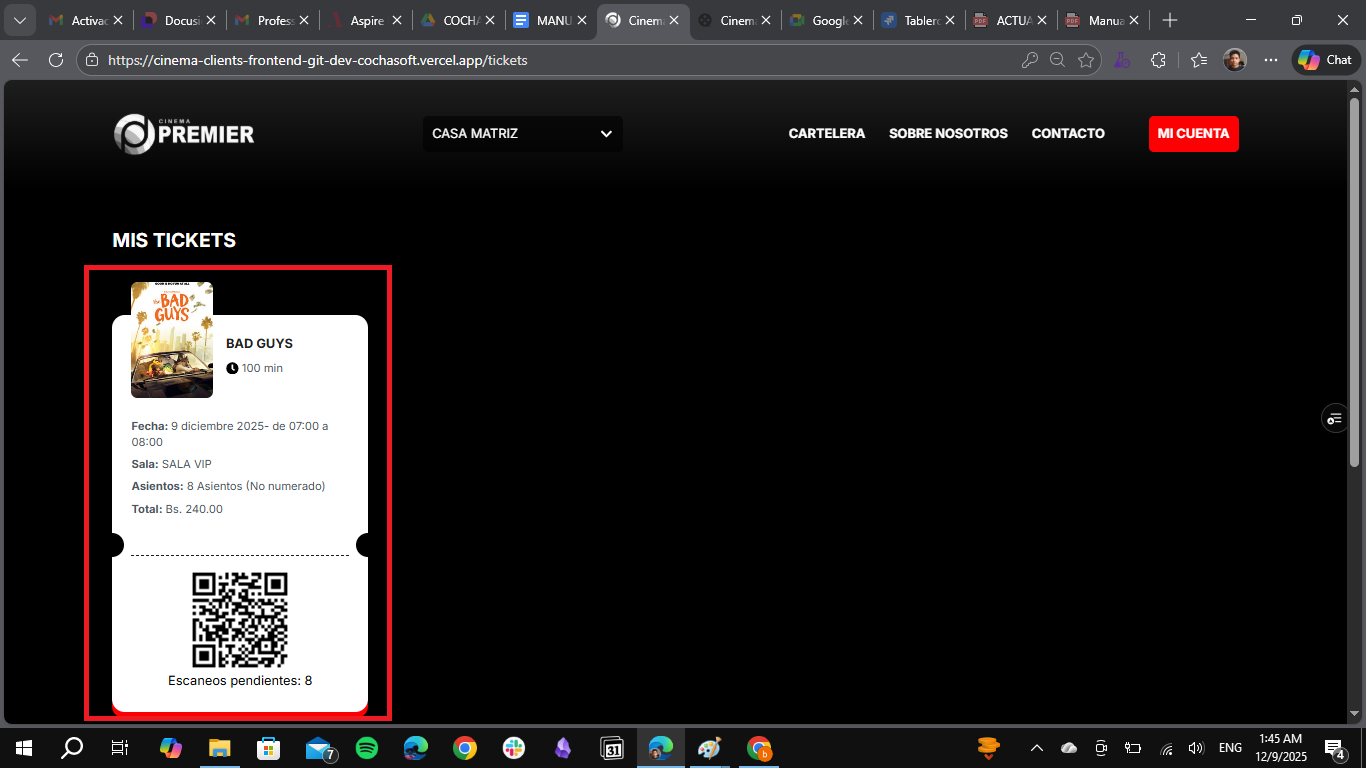
Task: Open the browser profile avatar
Action: pos(1234,60)
